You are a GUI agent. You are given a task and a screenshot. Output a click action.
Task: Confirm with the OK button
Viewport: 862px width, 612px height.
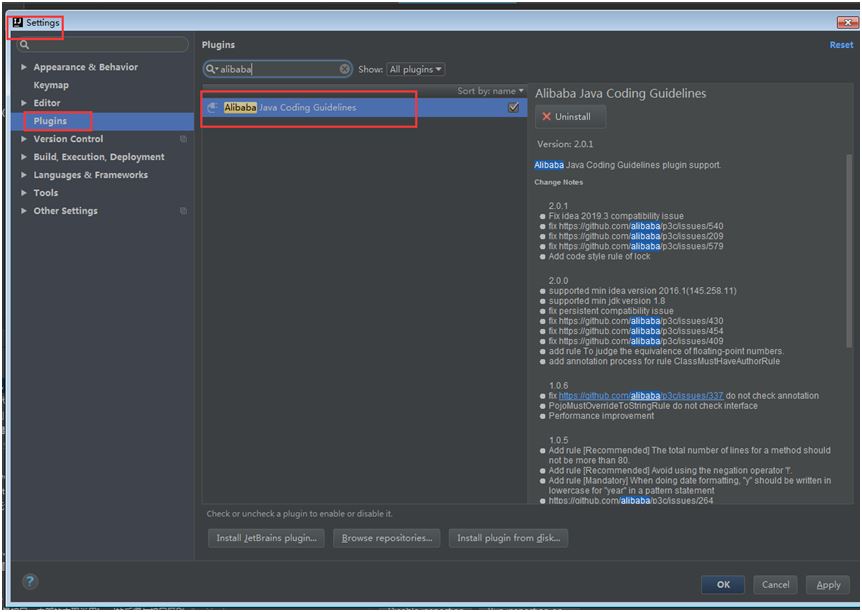click(723, 585)
